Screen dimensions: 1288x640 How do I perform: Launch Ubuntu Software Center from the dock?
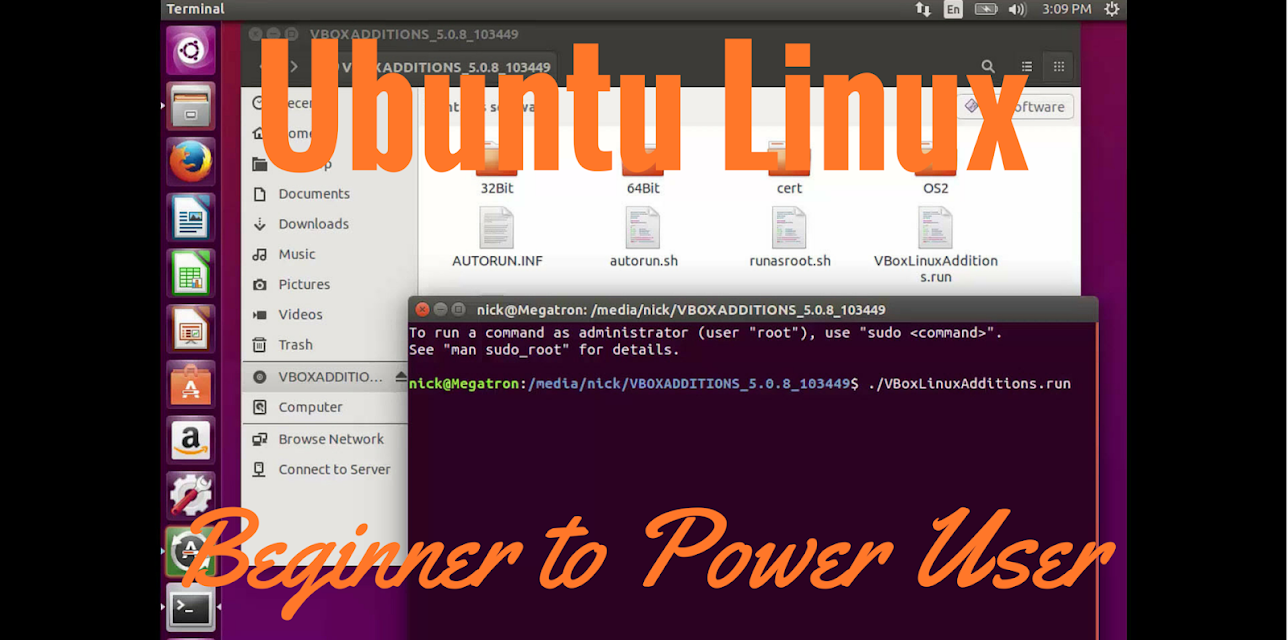click(x=190, y=383)
